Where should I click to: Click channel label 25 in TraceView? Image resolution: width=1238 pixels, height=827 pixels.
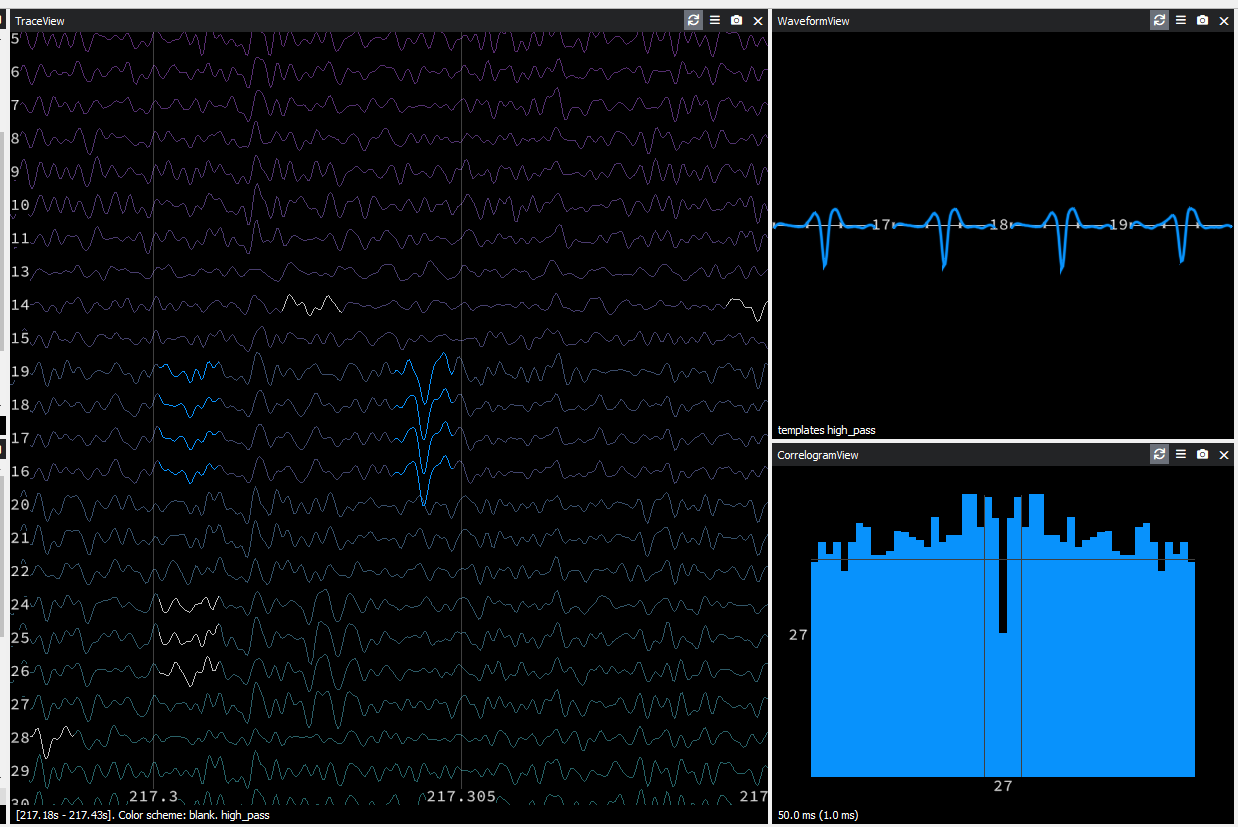pos(20,637)
